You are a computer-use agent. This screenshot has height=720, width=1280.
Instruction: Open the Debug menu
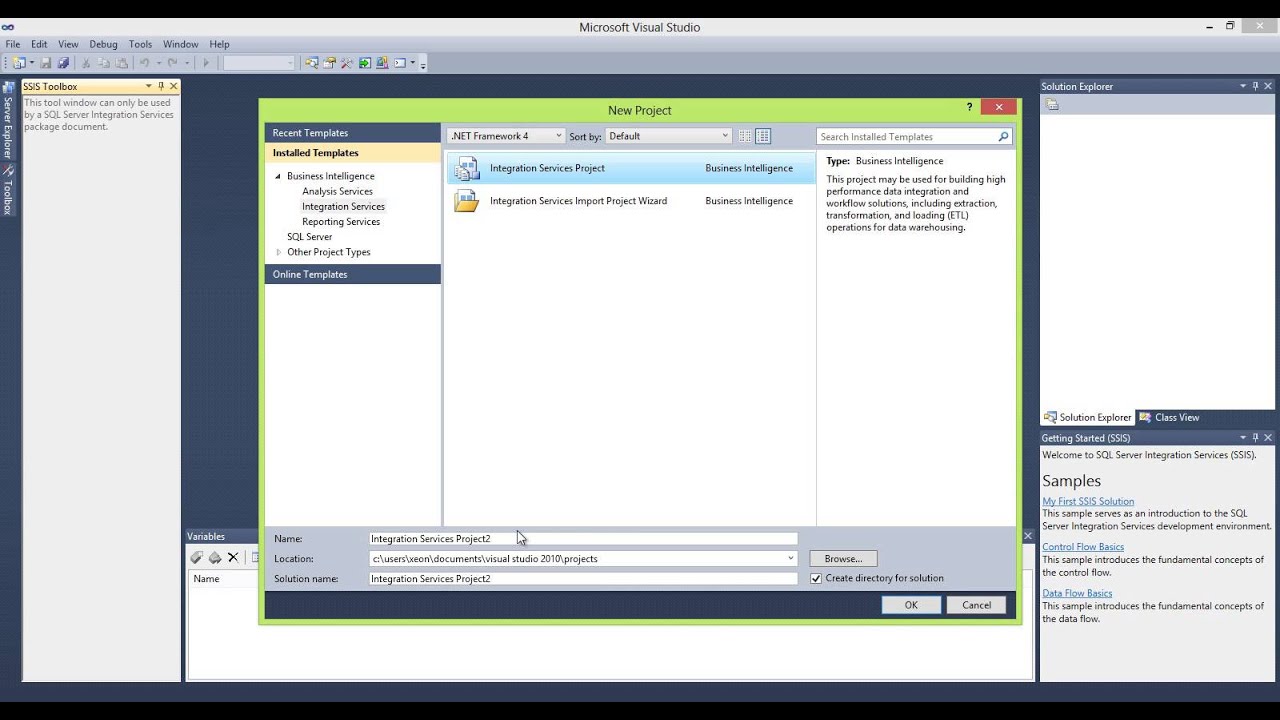[x=103, y=44]
